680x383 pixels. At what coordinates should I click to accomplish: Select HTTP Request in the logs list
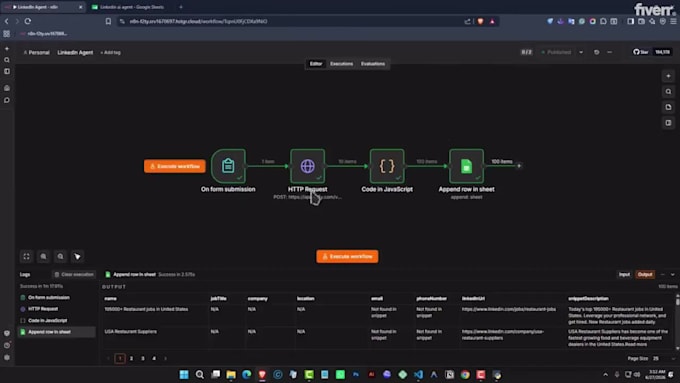(x=43, y=309)
